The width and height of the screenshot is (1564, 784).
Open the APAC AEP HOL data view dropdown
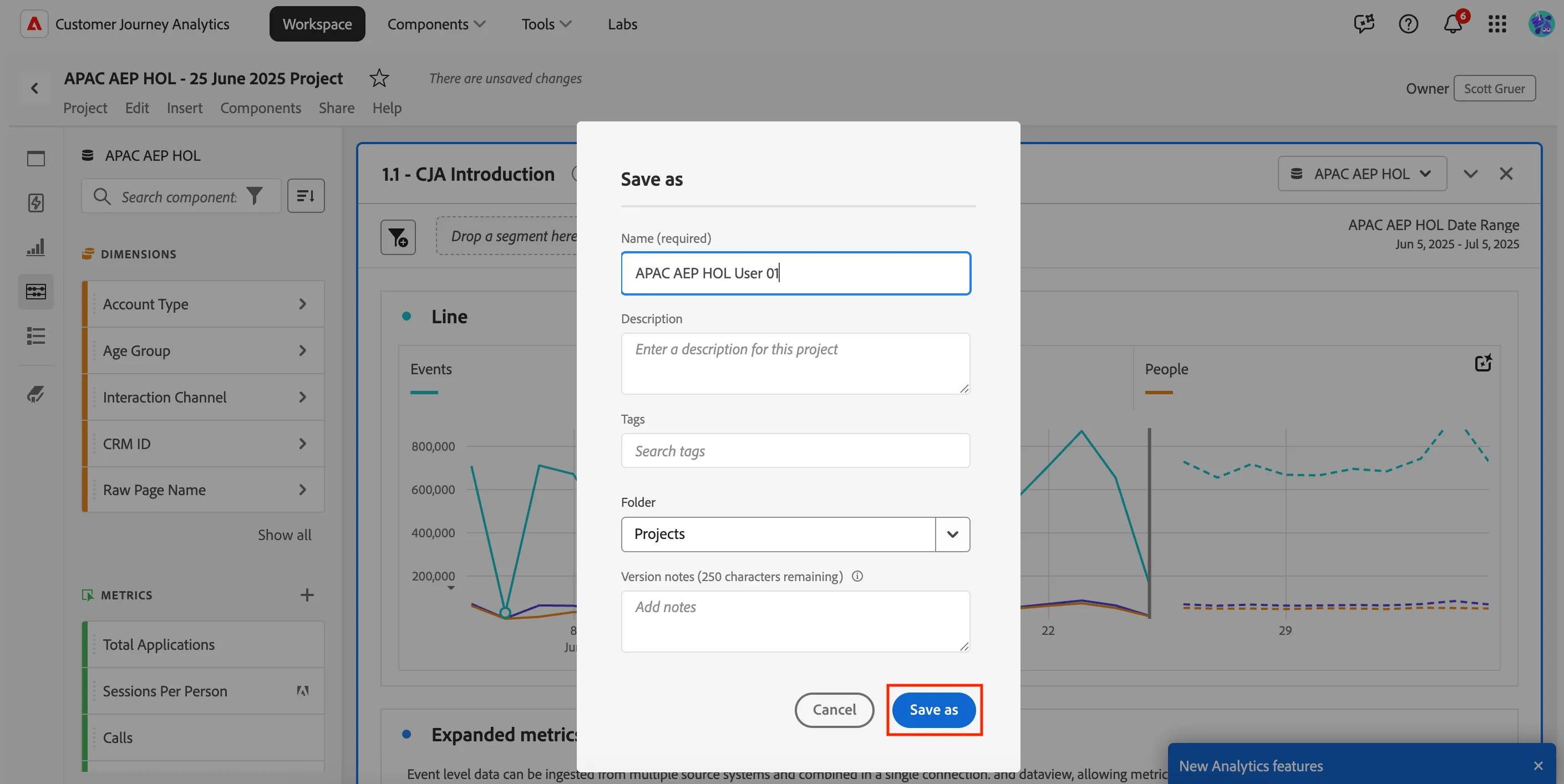[x=1362, y=174]
